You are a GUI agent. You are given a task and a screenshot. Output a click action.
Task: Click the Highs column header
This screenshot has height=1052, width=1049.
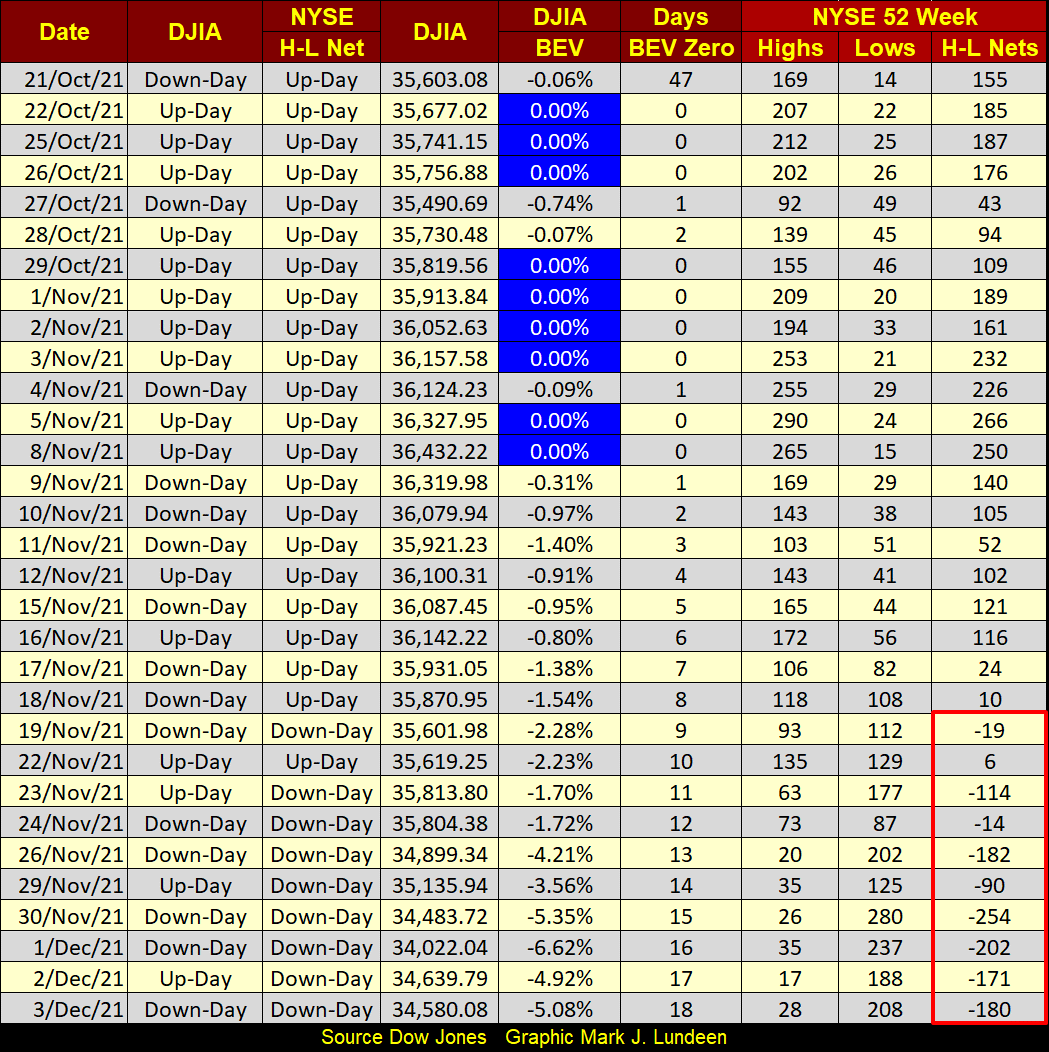pyautogui.click(x=790, y=47)
